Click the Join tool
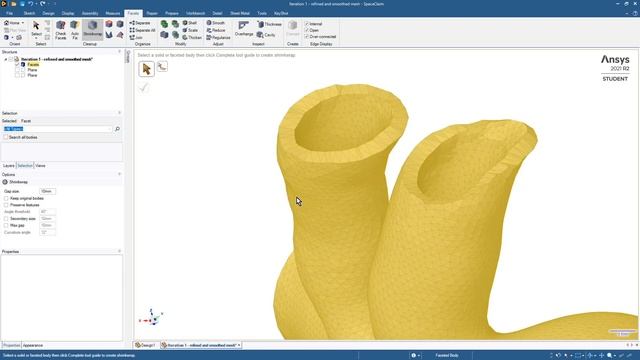 coord(136,37)
